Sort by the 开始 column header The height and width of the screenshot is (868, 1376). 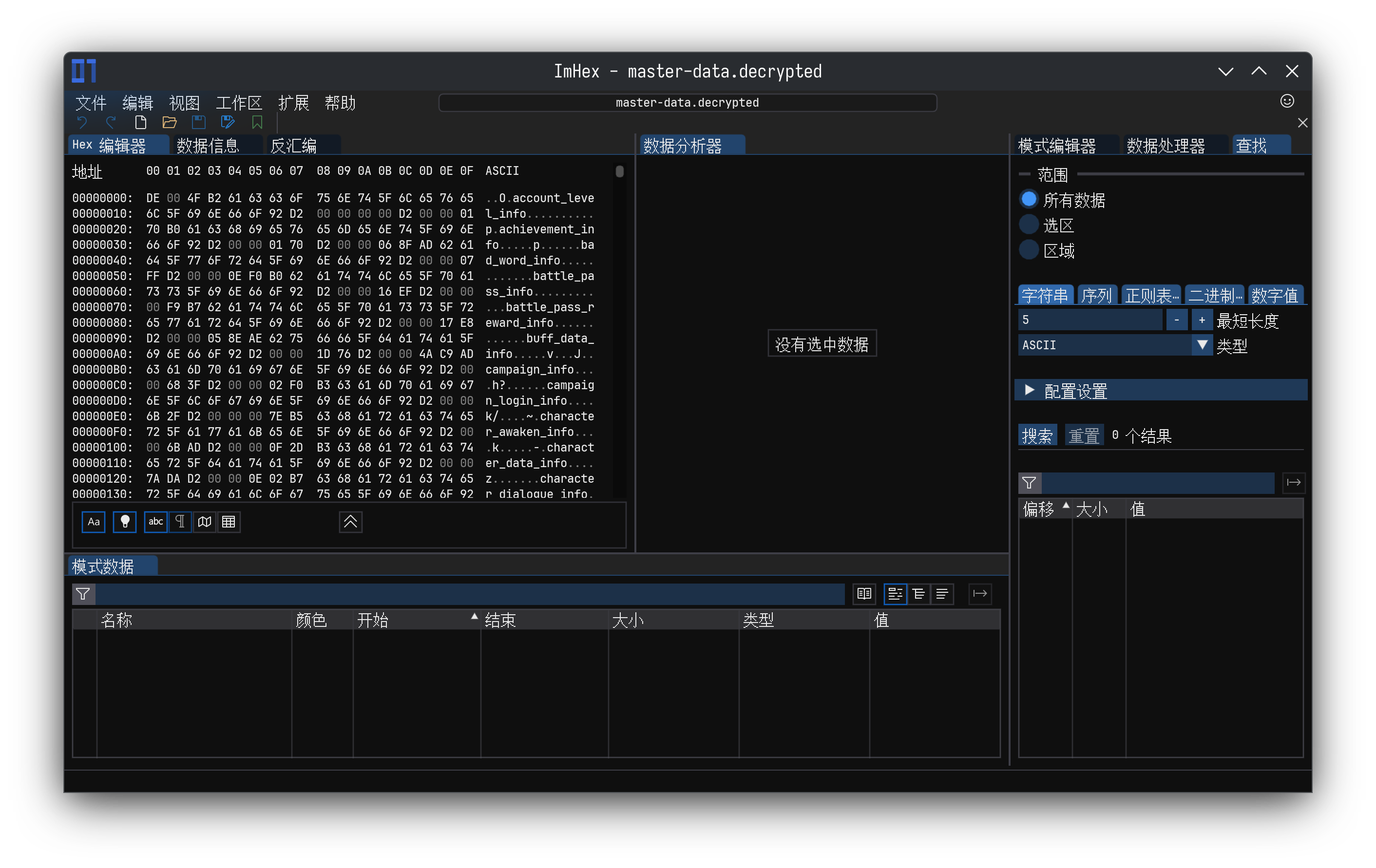[x=417, y=620]
